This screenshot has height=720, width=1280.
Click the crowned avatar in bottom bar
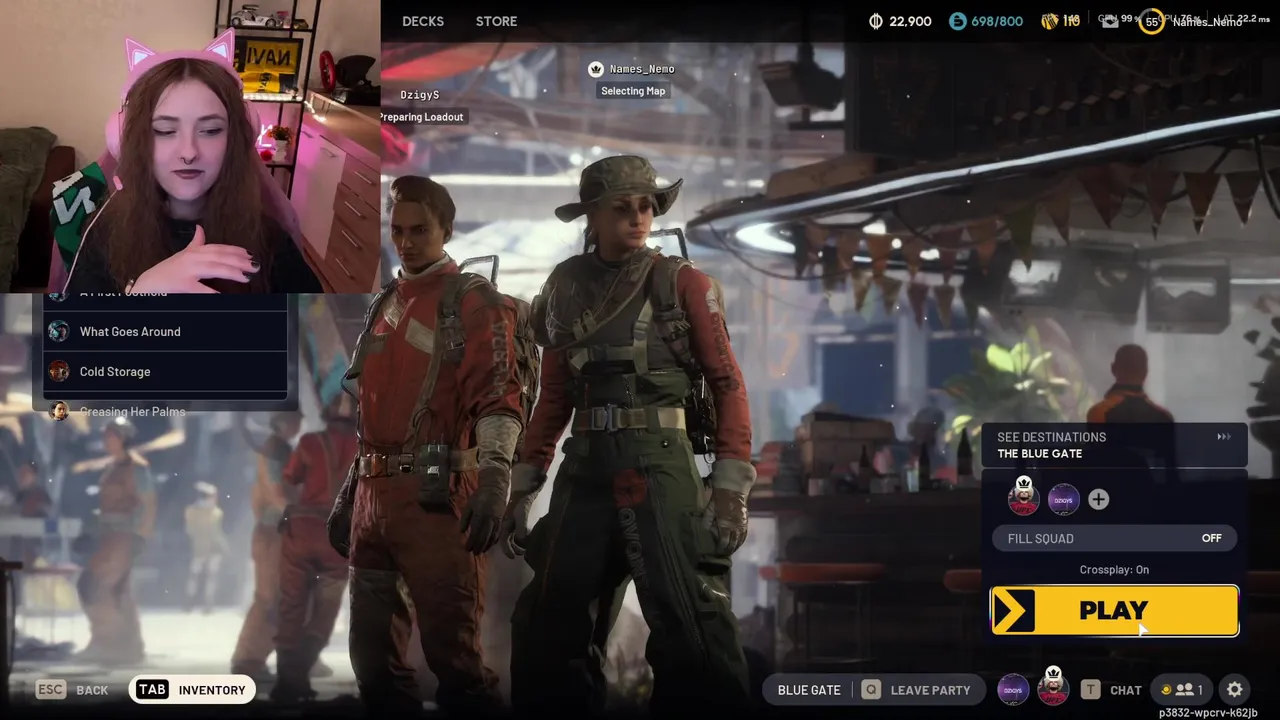coord(1052,687)
